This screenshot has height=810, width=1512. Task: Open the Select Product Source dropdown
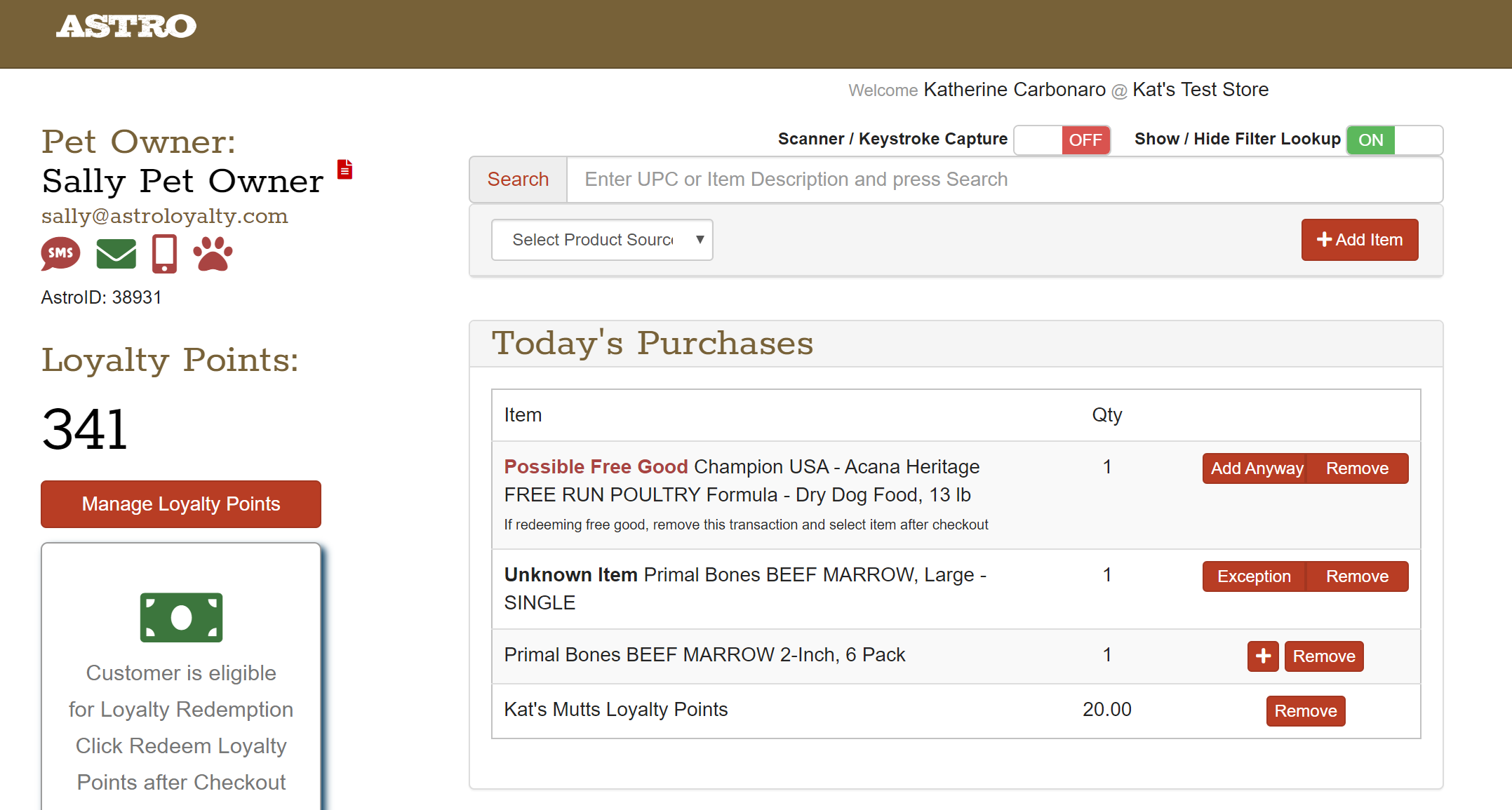pyautogui.click(x=602, y=240)
